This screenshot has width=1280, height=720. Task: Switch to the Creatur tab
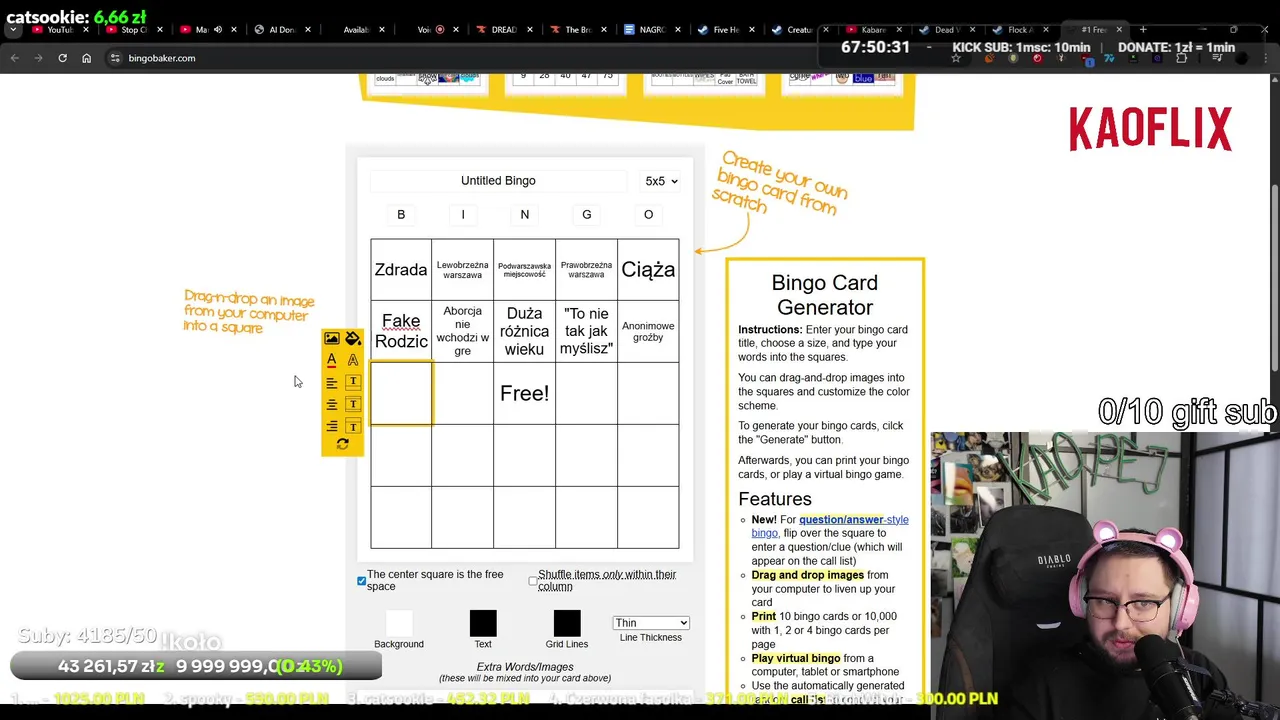(x=798, y=30)
